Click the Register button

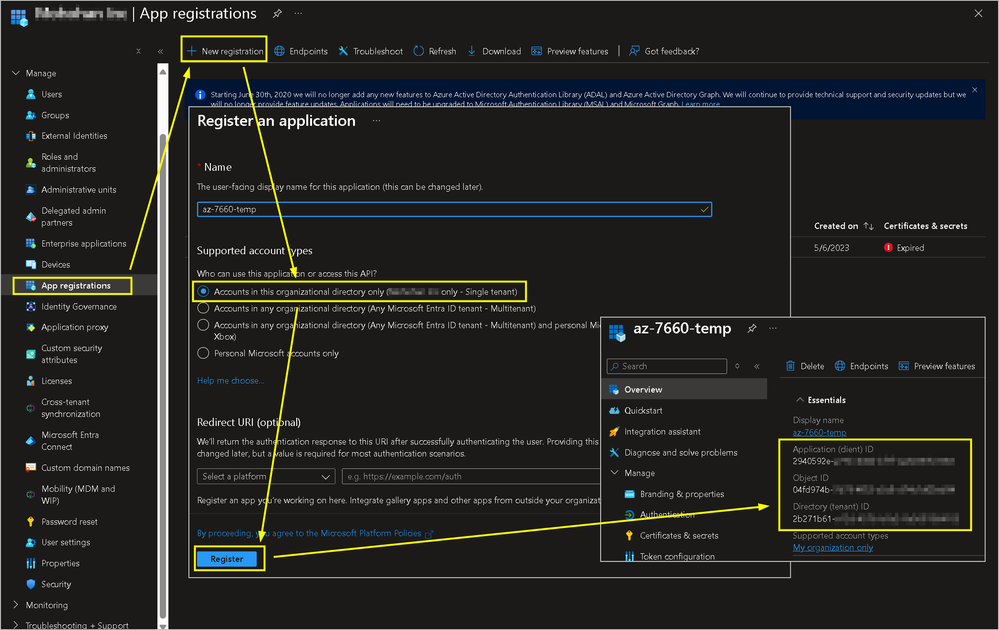pyautogui.click(x=227, y=559)
